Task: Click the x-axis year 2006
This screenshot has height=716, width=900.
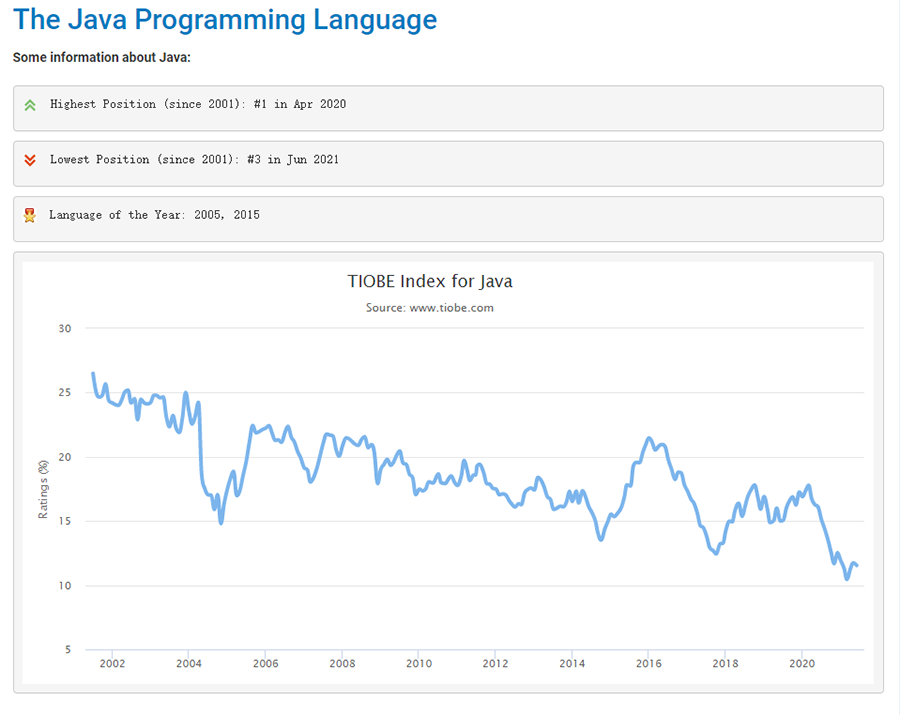Action: pyautogui.click(x=265, y=664)
